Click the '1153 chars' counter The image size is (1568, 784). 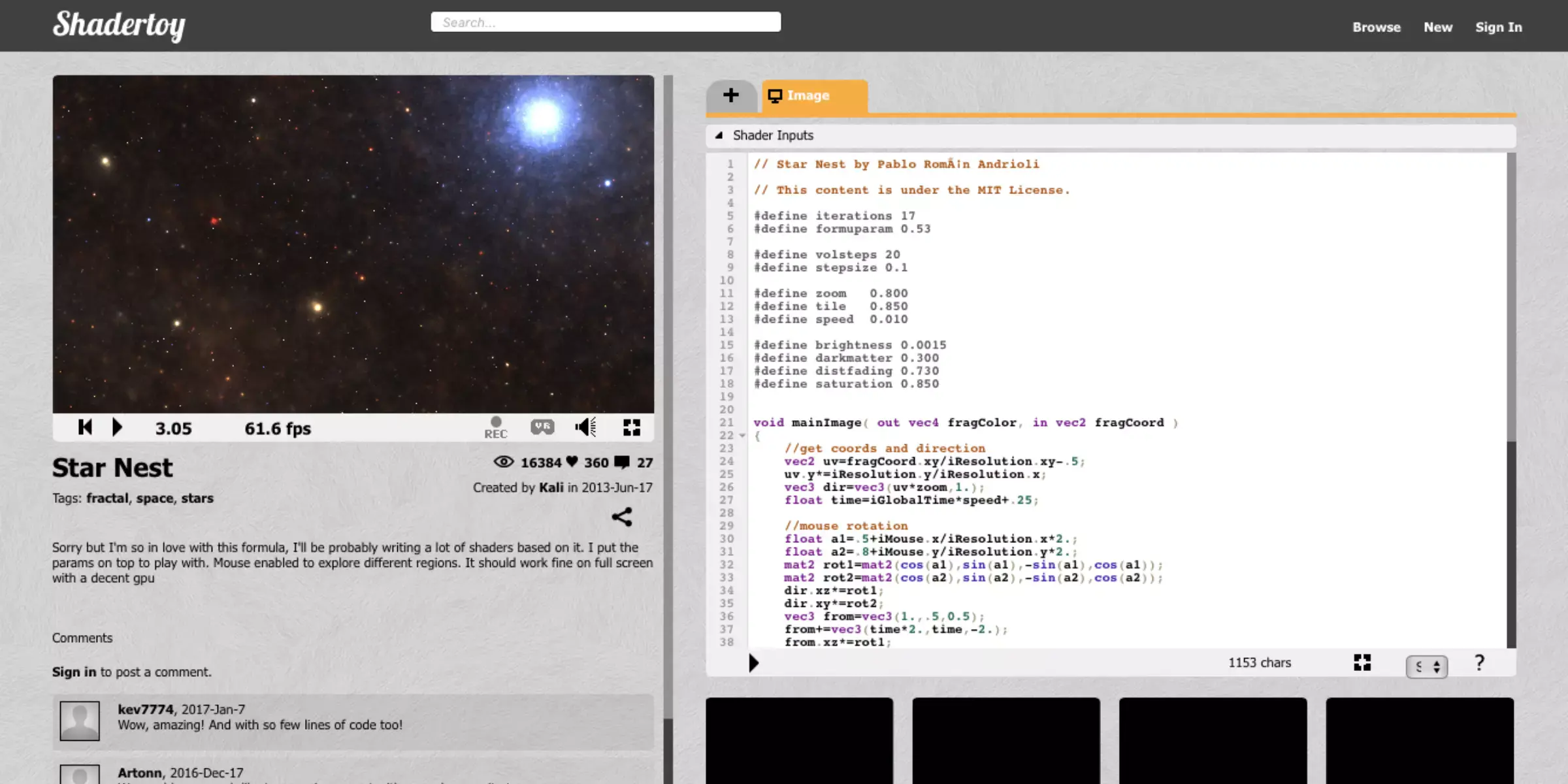click(1260, 662)
